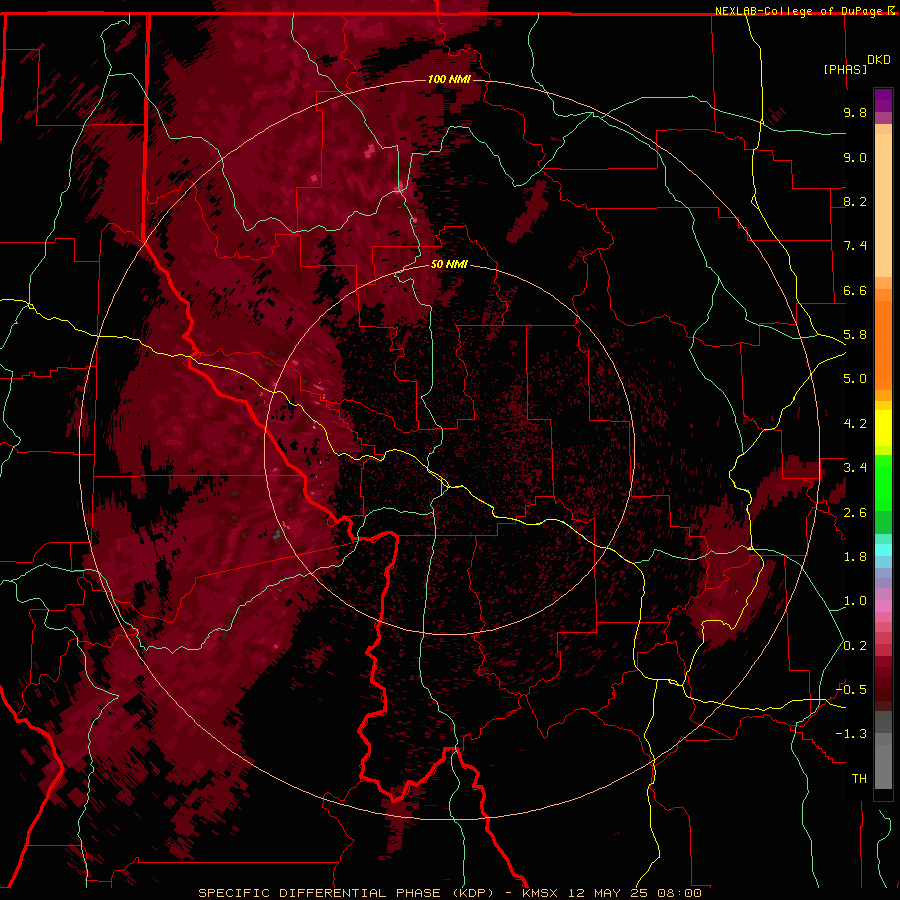Viewport: 900px width, 900px height.
Task: Click the 5.8 scale value
Action: pos(855,335)
